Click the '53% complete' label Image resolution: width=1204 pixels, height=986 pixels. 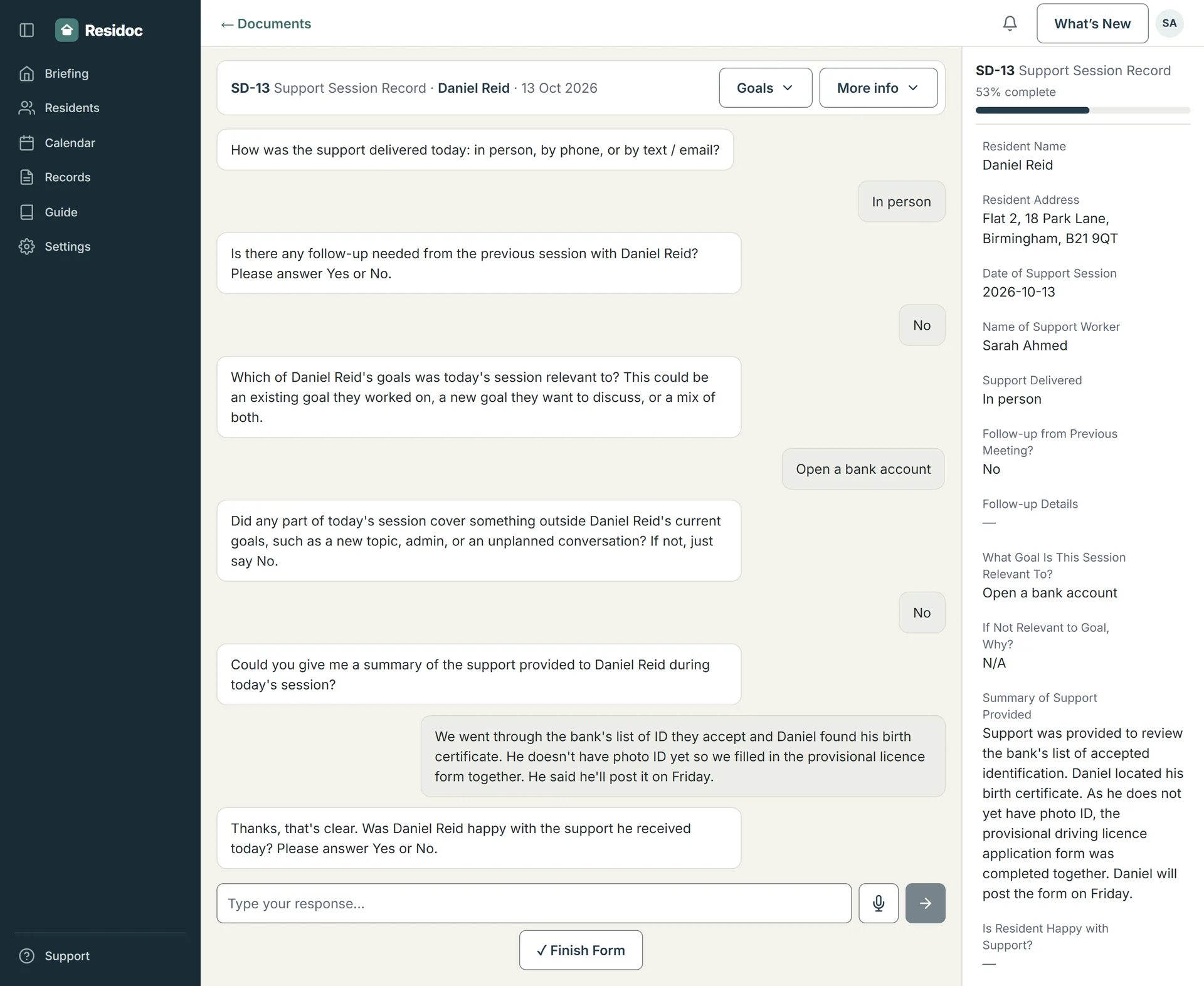click(x=1016, y=92)
